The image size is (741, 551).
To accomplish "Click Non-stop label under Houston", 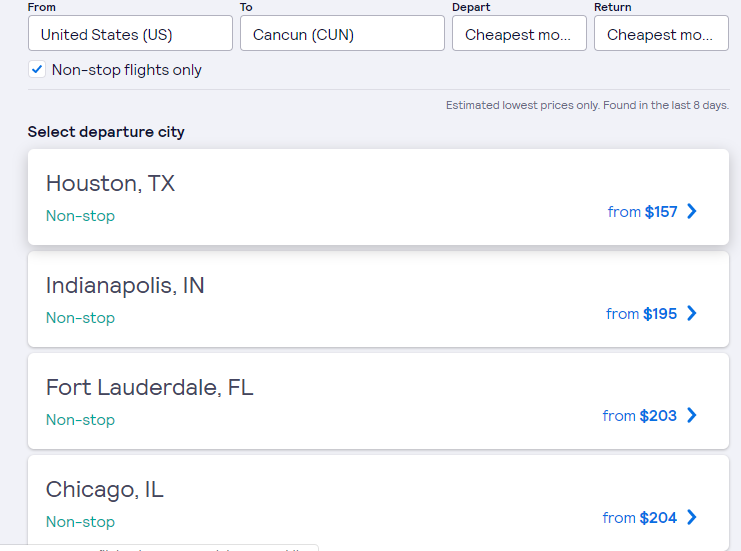I will pyautogui.click(x=80, y=216).
